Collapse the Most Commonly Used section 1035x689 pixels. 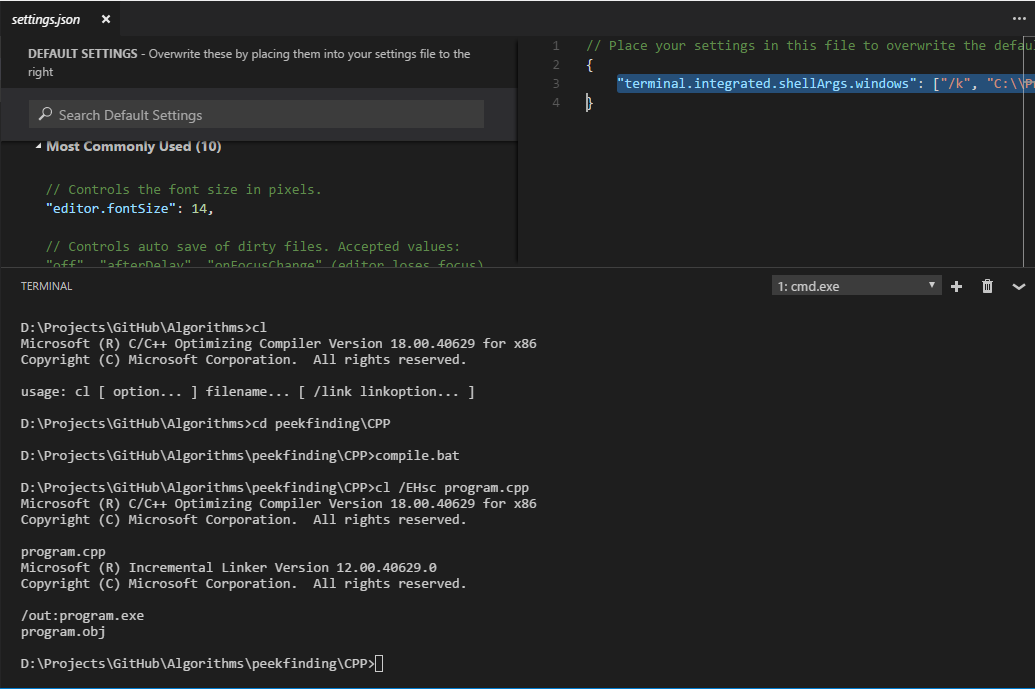click(38, 146)
